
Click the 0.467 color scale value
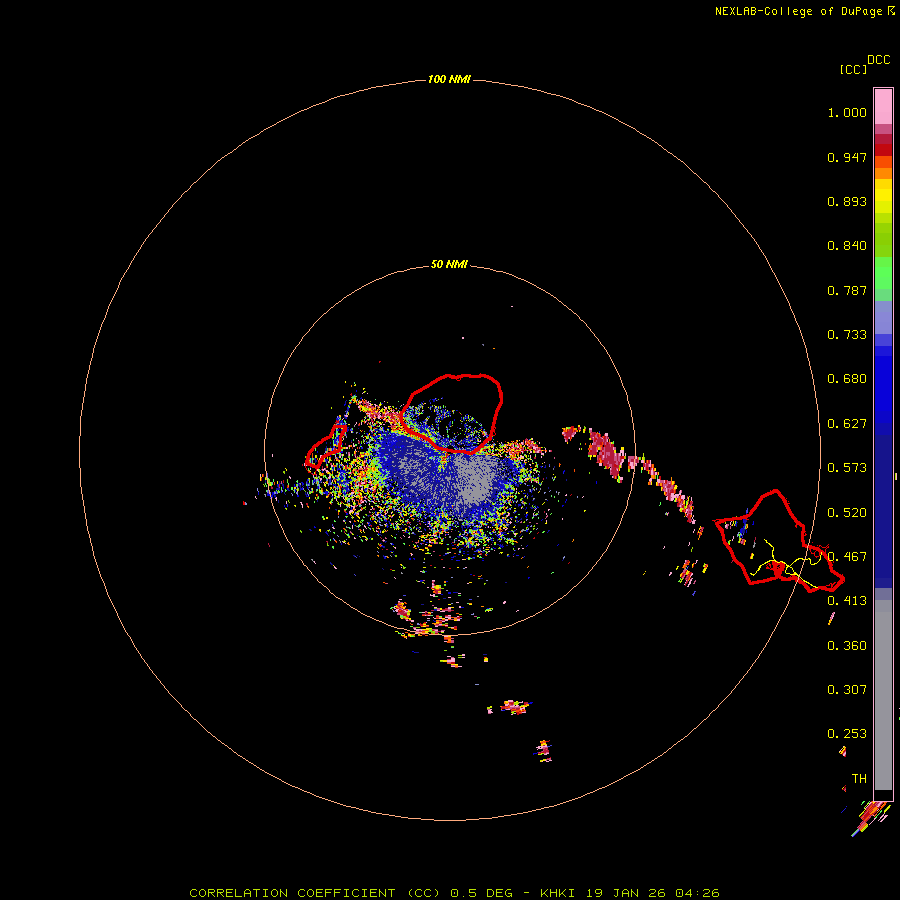click(847, 557)
